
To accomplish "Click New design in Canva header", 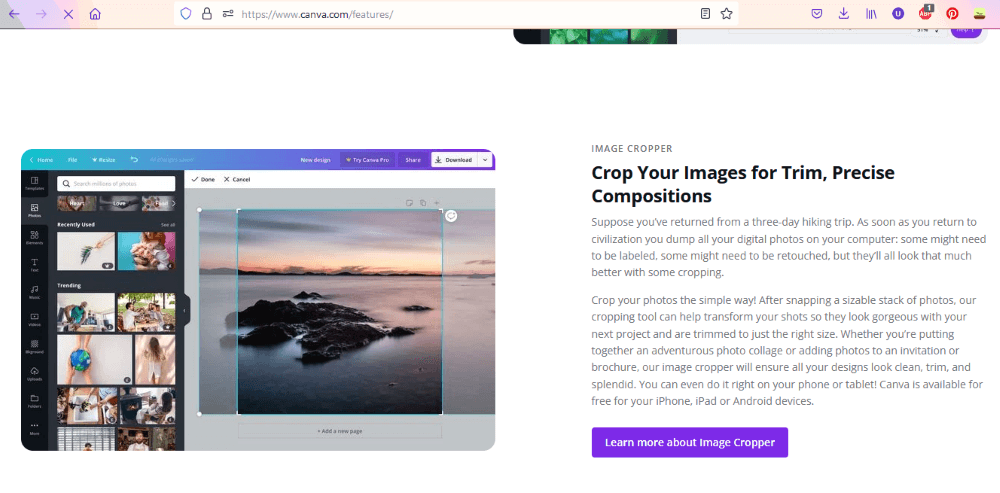I will [x=315, y=159].
